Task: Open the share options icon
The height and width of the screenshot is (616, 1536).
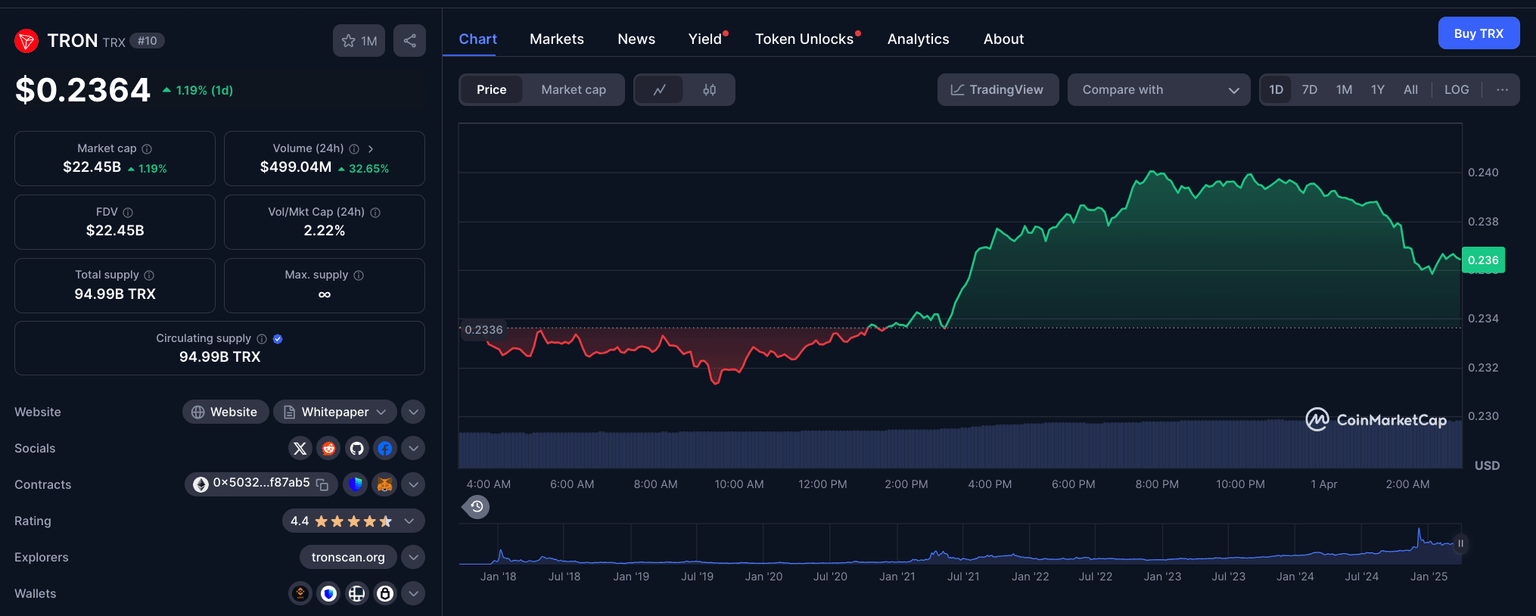Action: click(409, 40)
